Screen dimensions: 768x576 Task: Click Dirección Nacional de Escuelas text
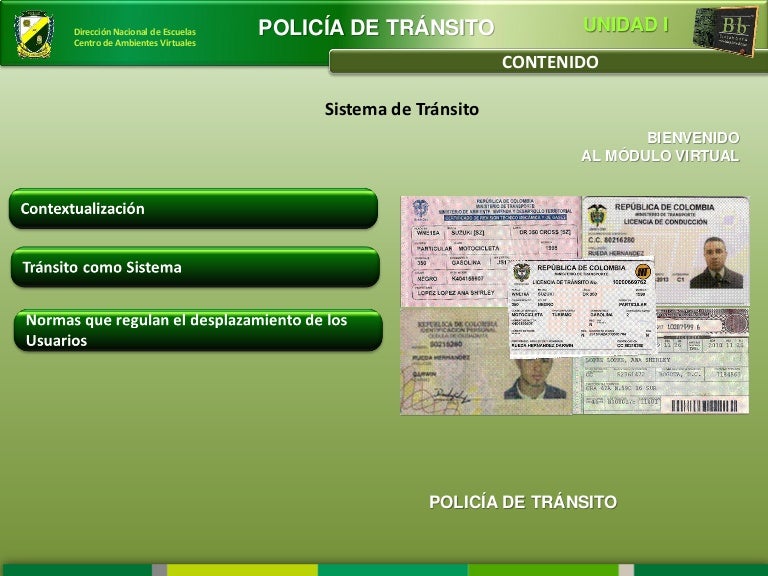pyautogui.click(x=135, y=32)
